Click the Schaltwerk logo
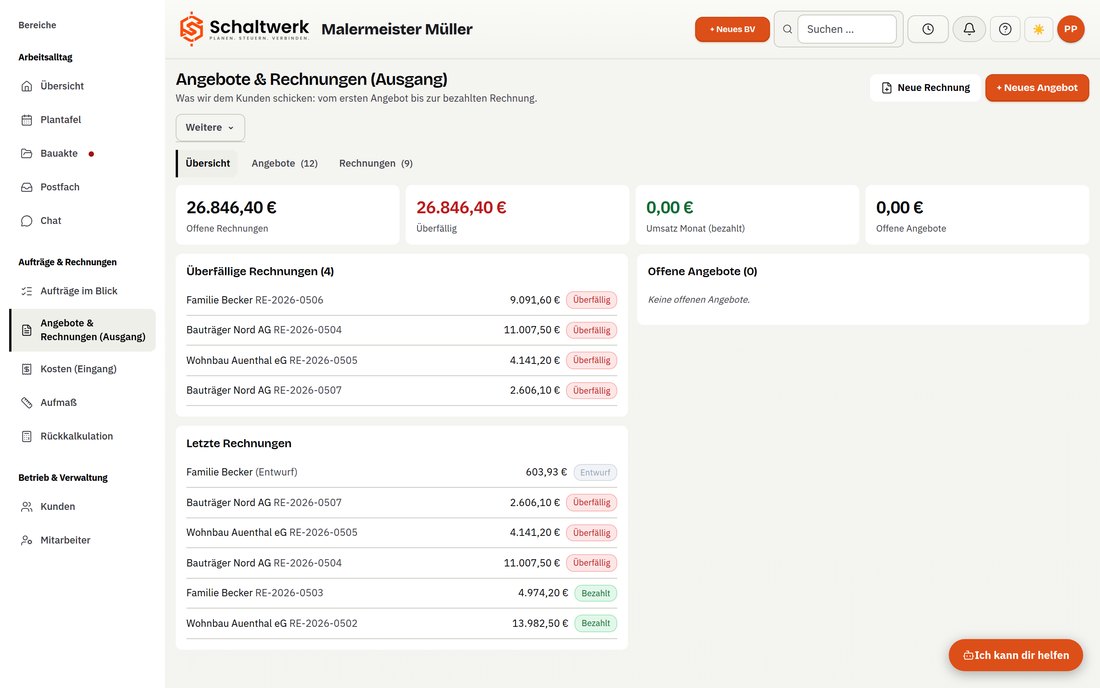 coord(243,29)
